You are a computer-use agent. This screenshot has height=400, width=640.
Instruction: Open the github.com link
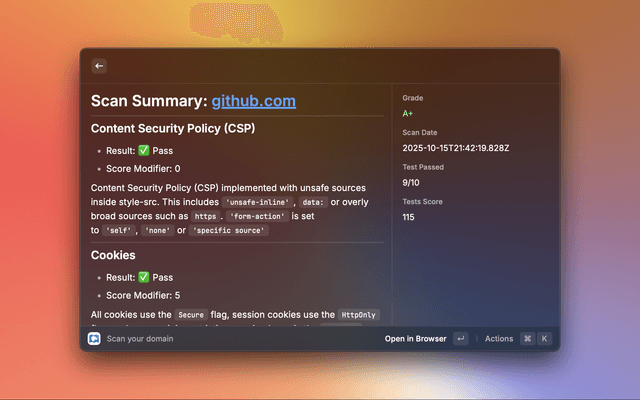click(x=253, y=101)
